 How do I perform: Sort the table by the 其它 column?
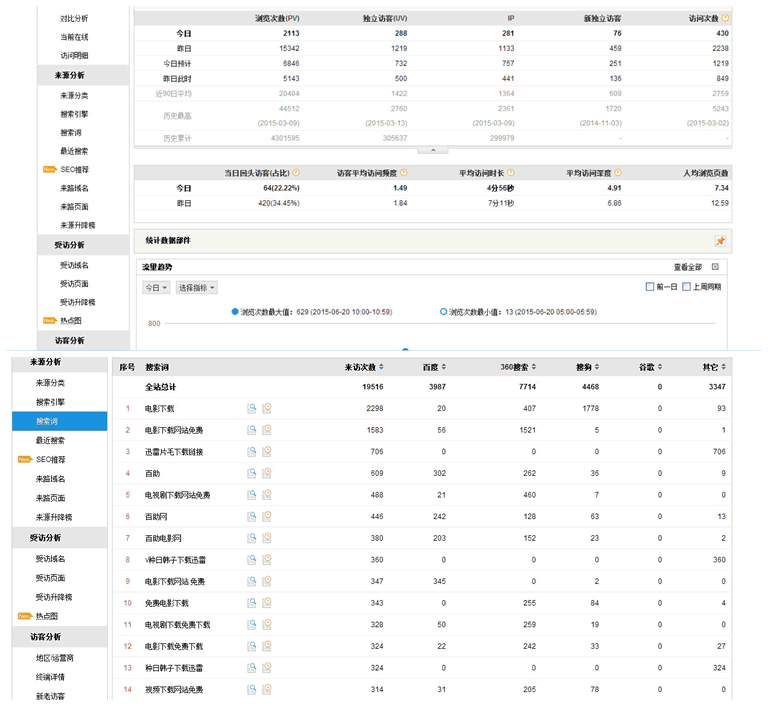[723, 367]
